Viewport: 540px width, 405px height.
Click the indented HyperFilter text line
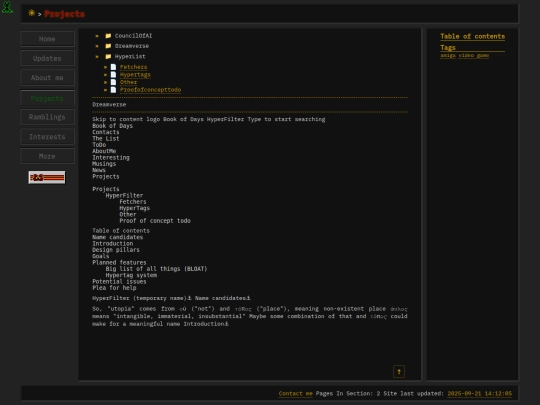[124, 196]
